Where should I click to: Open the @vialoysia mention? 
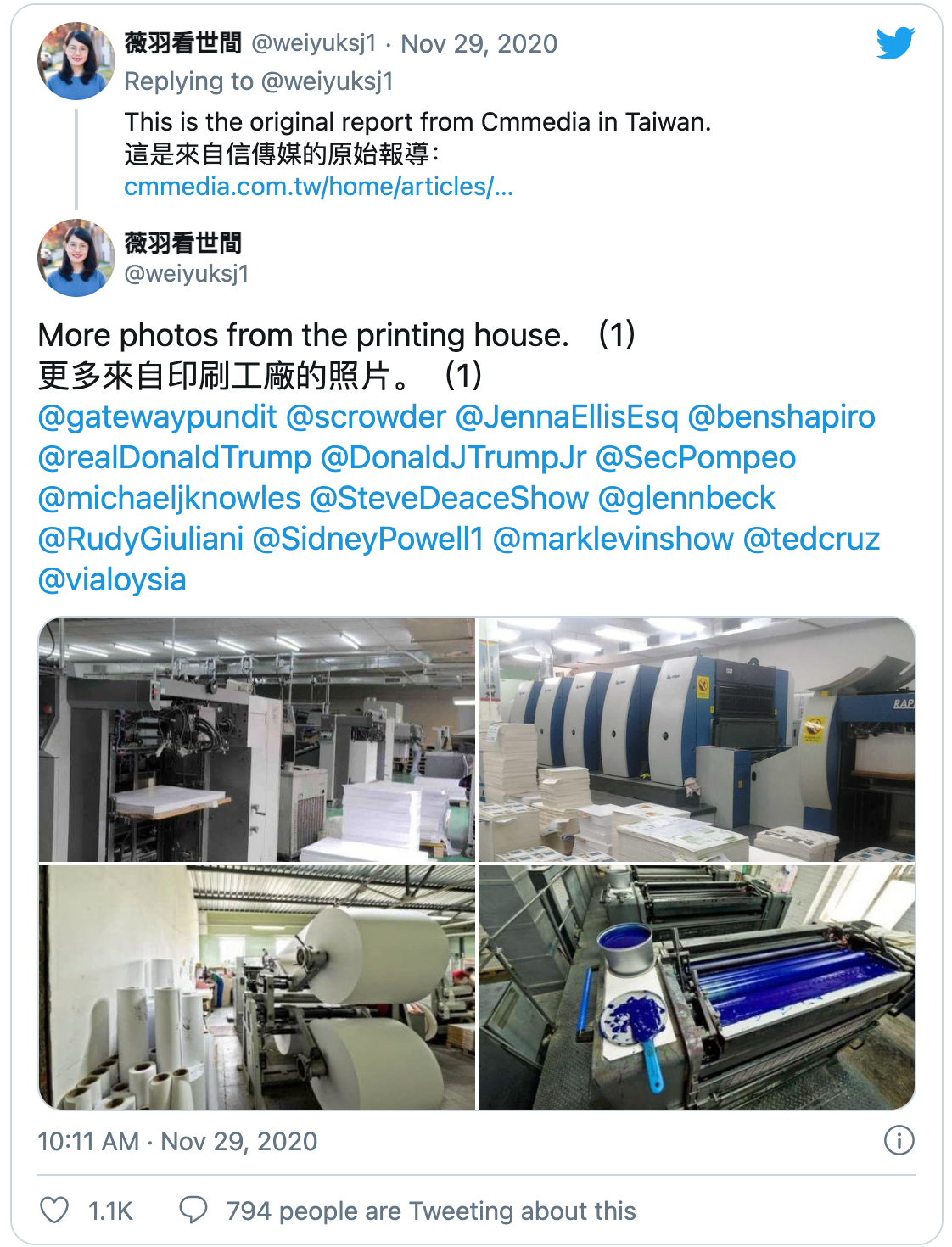point(112,579)
